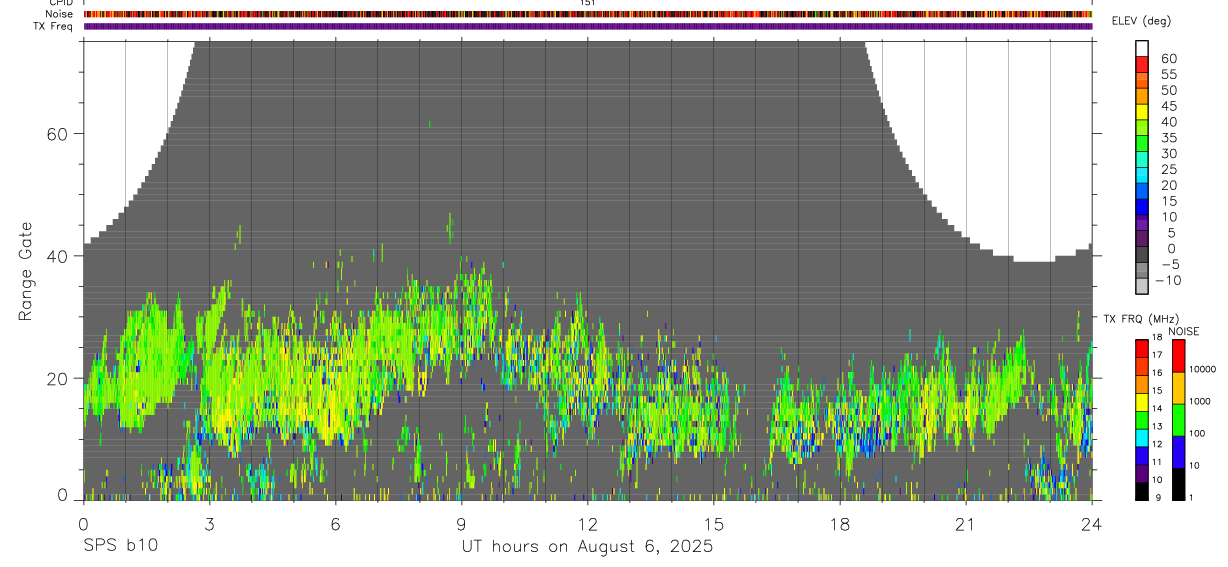Click the multicolored Noise strip above the plot
The image size is (1228, 567).
tap(588, 14)
